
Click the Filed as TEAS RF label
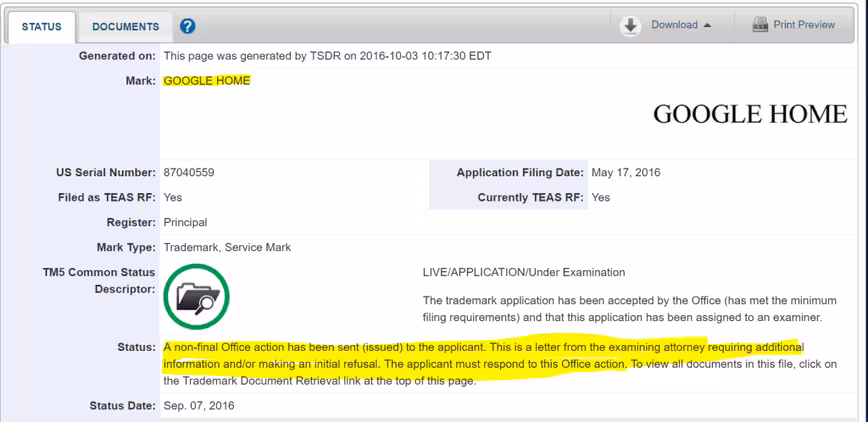[107, 198]
